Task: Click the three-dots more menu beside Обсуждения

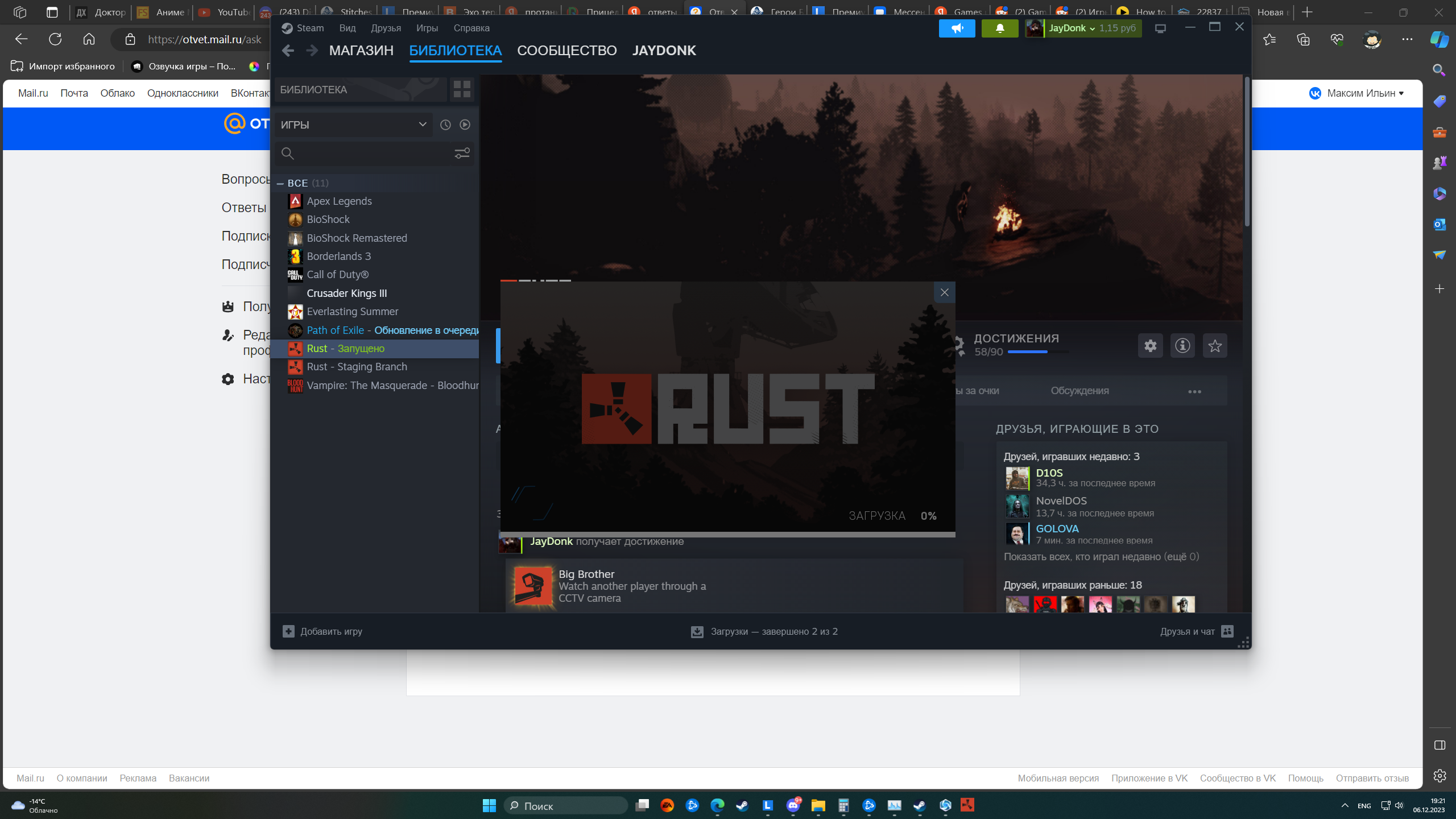Action: pos(1194,391)
